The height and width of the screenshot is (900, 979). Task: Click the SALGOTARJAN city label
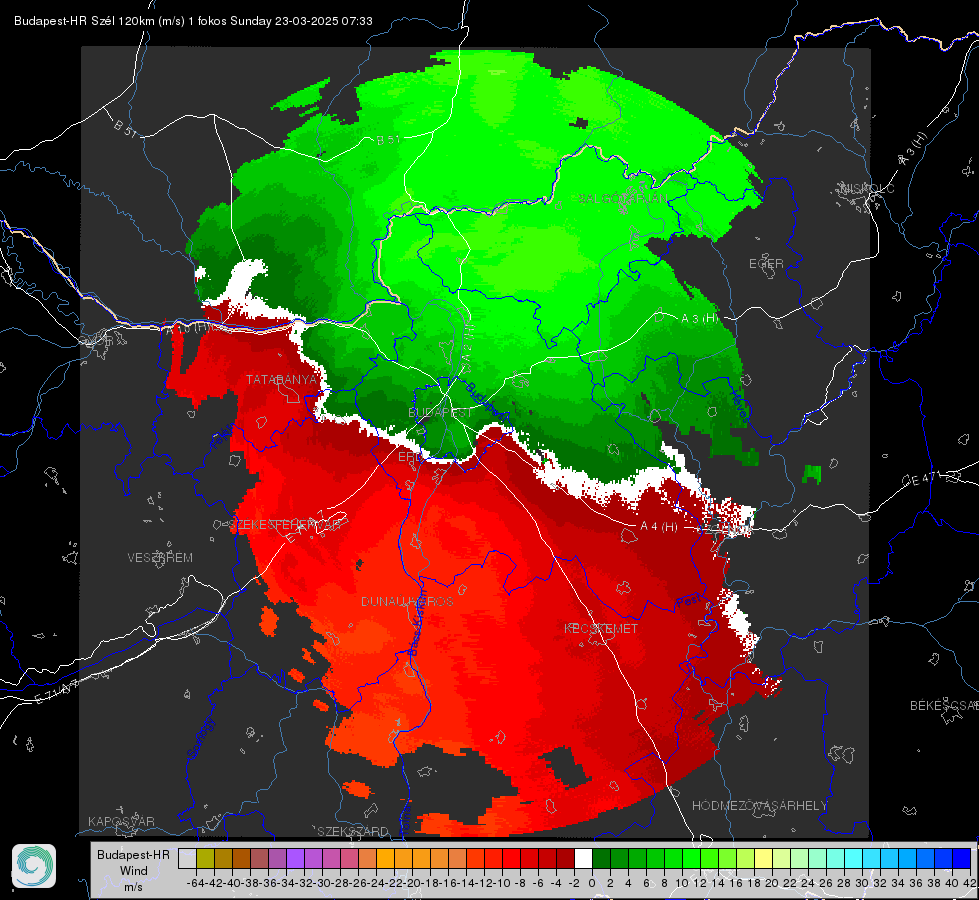tap(623, 199)
